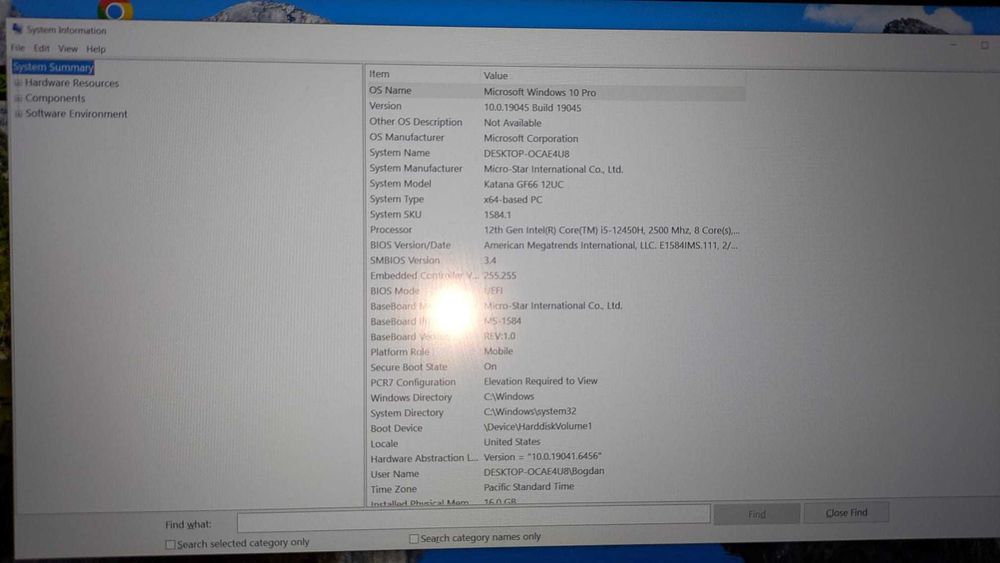Open the View menu
The height and width of the screenshot is (563, 1000).
click(x=68, y=48)
